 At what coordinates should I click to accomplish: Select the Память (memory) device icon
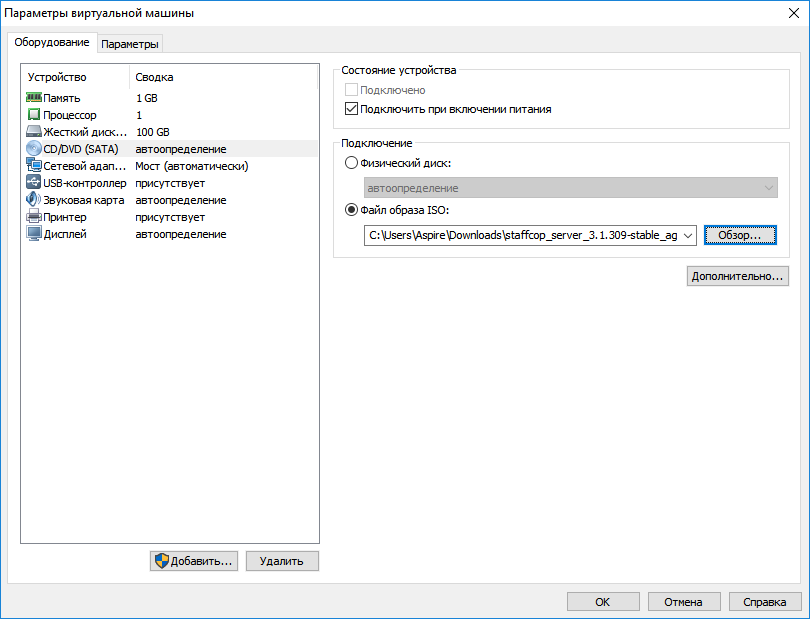pos(31,98)
